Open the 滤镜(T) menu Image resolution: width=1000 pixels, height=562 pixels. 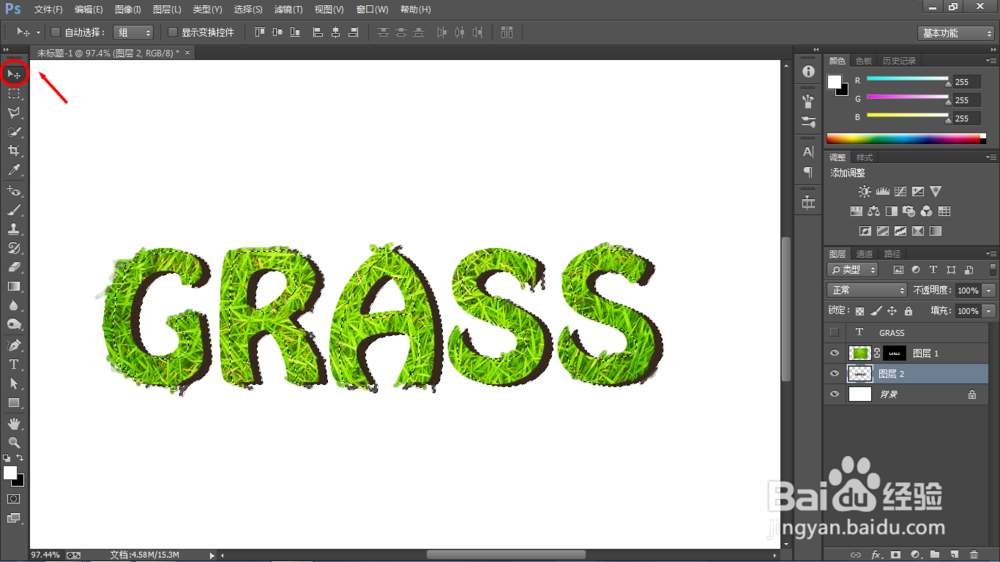(x=288, y=10)
